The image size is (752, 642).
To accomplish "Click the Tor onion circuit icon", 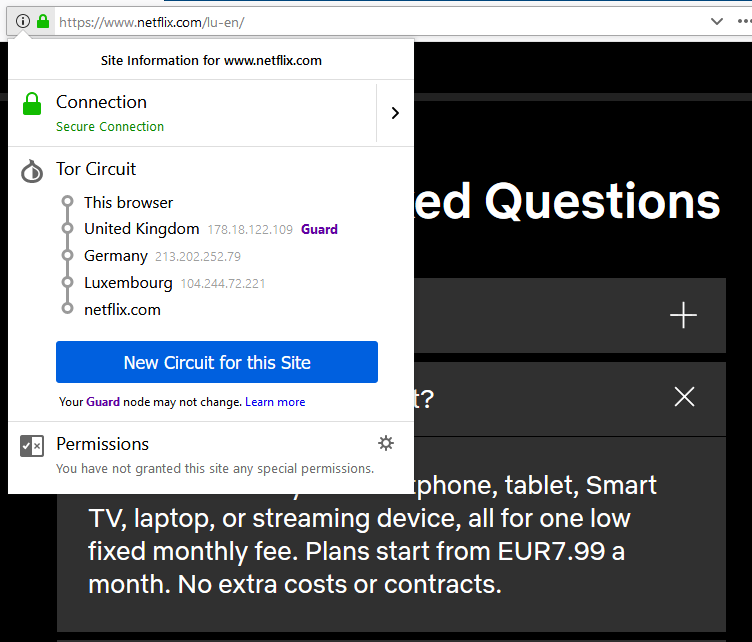I will (32, 171).
